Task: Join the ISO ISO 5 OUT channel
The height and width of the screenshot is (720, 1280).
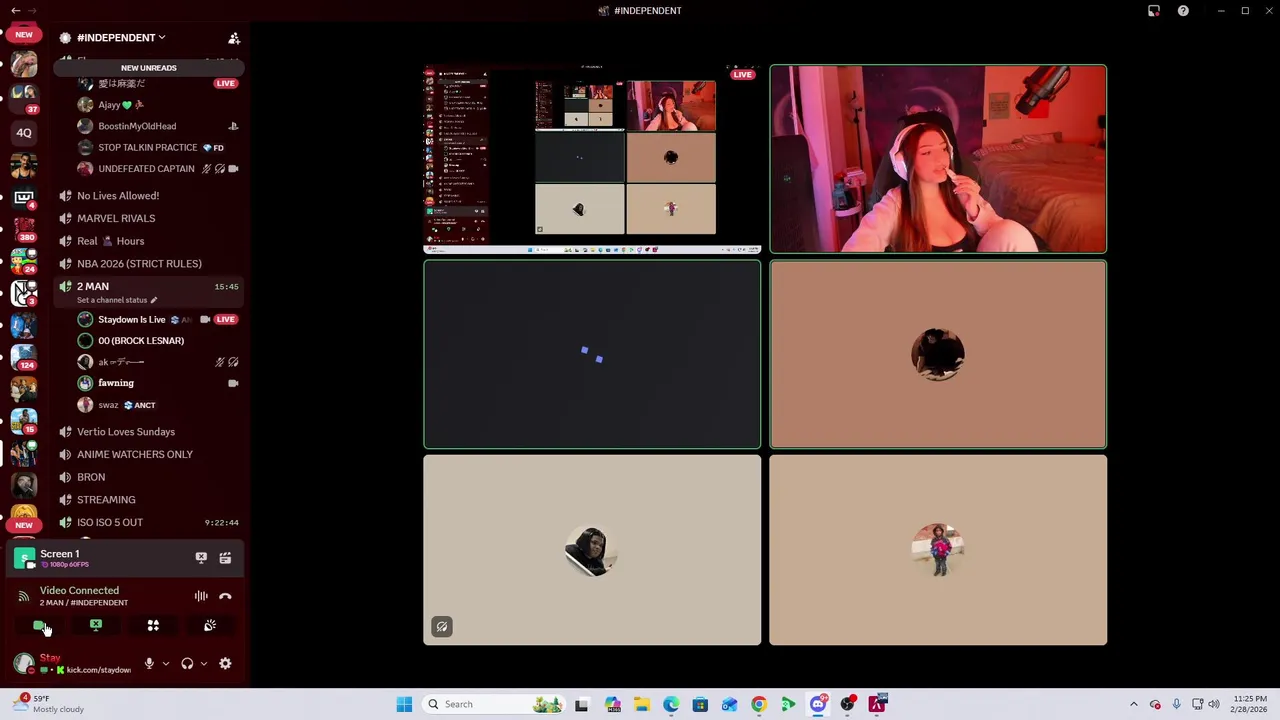Action: coord(110,523)
